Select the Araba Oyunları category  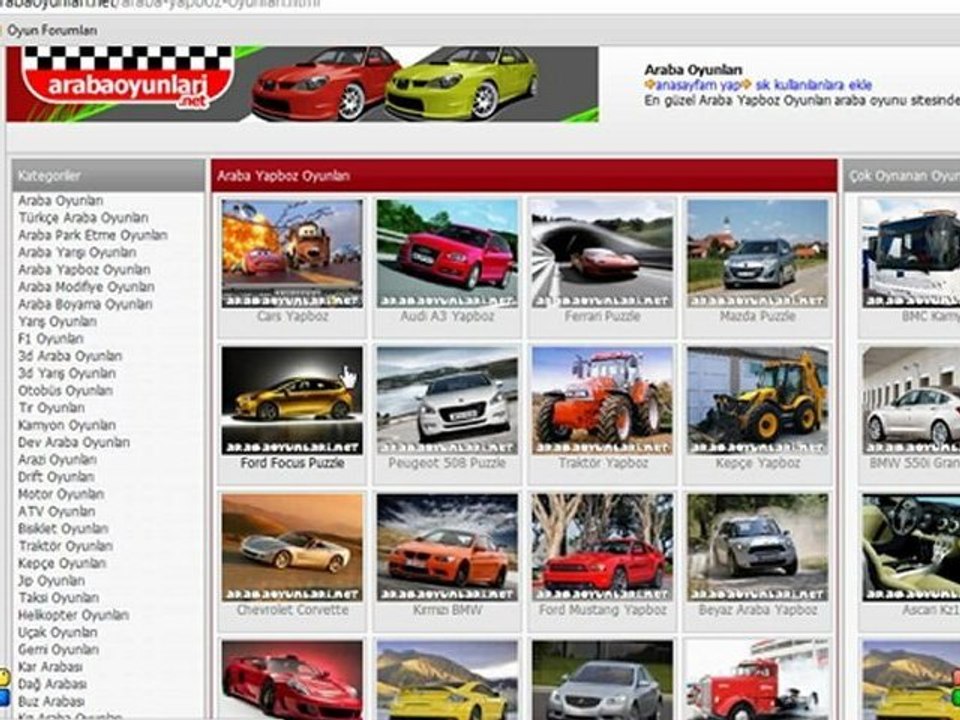click(61, 200)
